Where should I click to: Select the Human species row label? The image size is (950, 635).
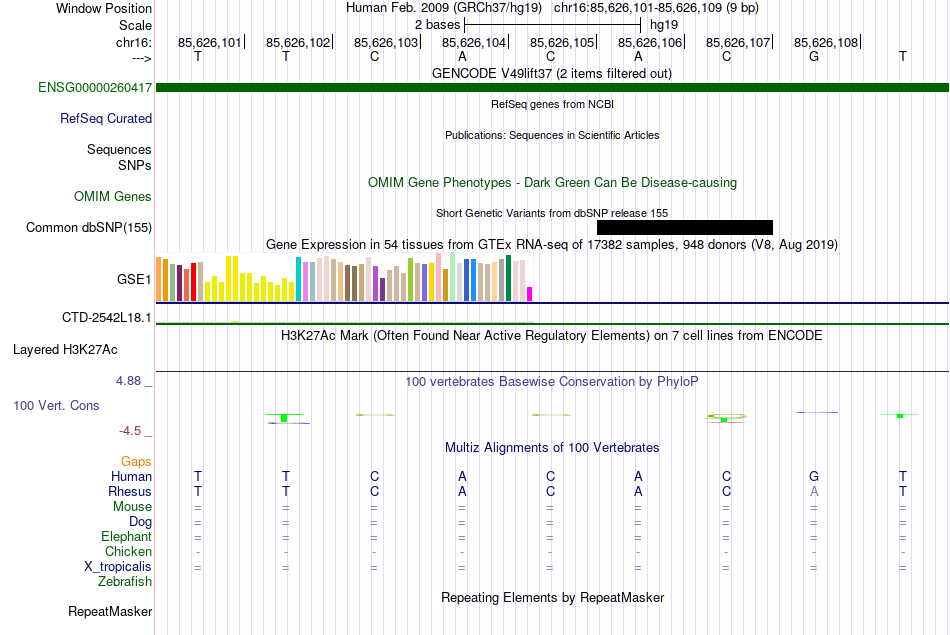pyautogui.click(x=131, y=477)
